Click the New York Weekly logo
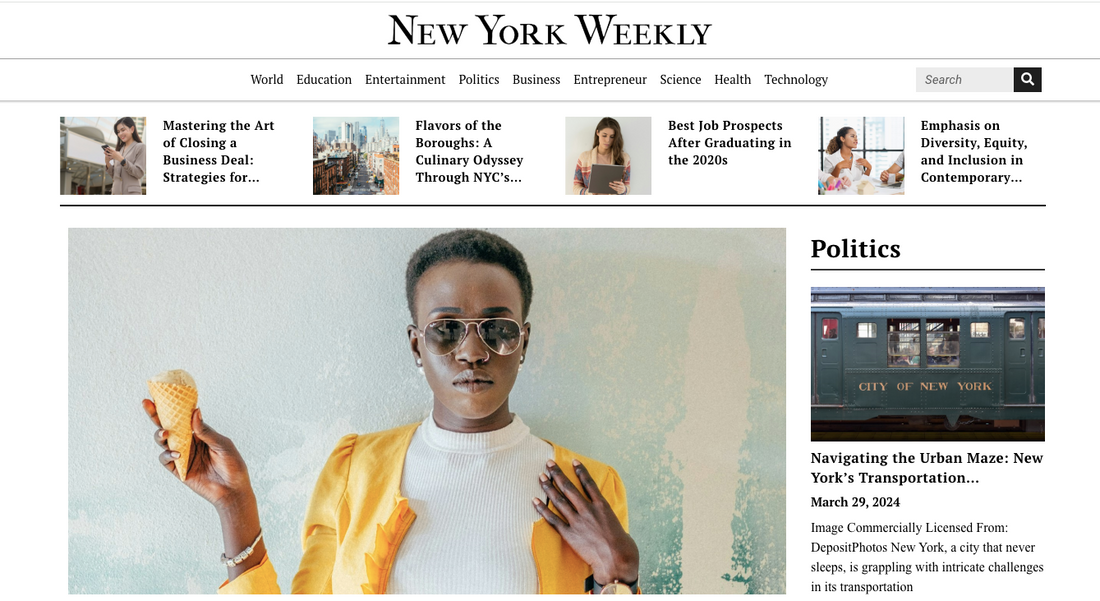 [550, 31]
